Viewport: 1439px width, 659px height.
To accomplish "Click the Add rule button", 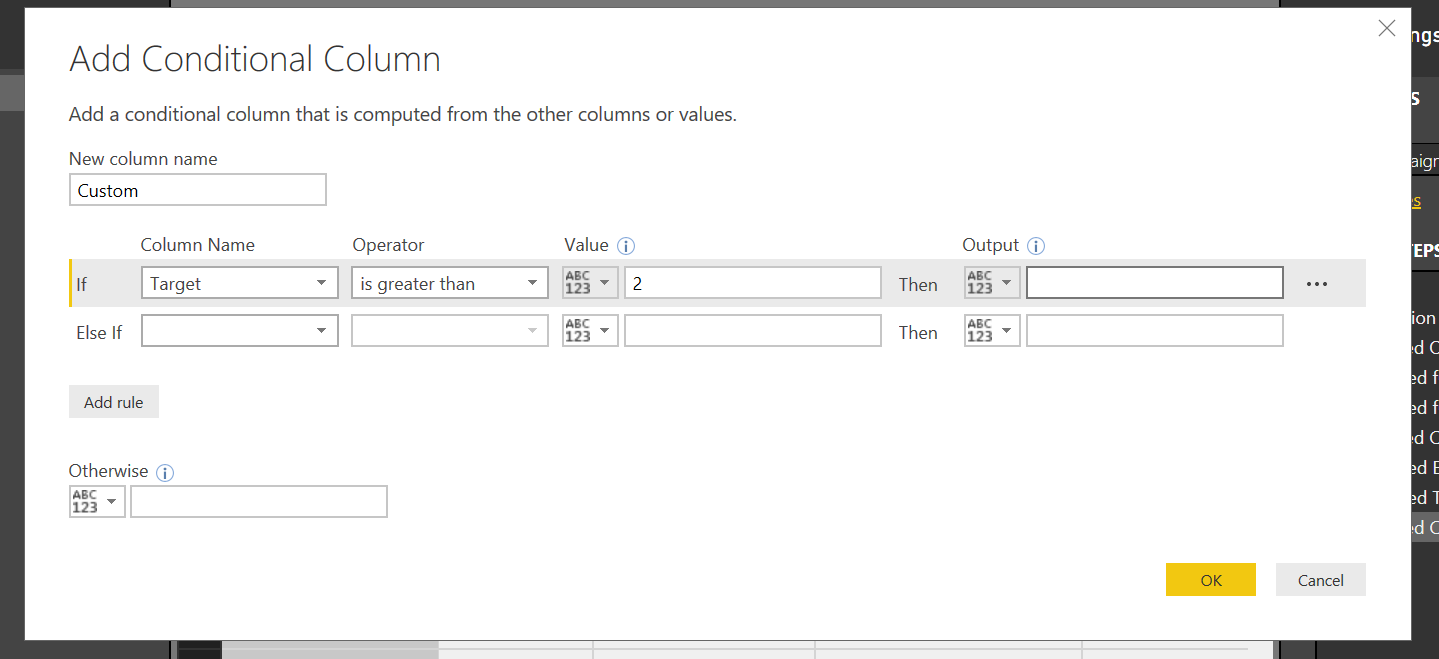I will coord(114,402).
